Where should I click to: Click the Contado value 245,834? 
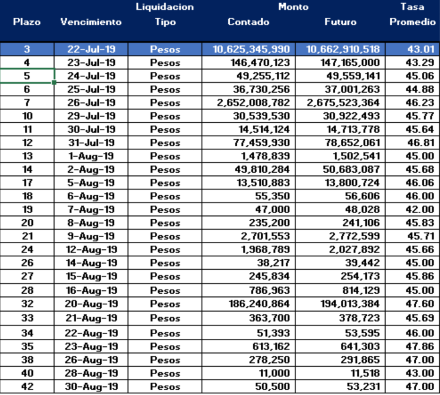(x=248, y=276)
